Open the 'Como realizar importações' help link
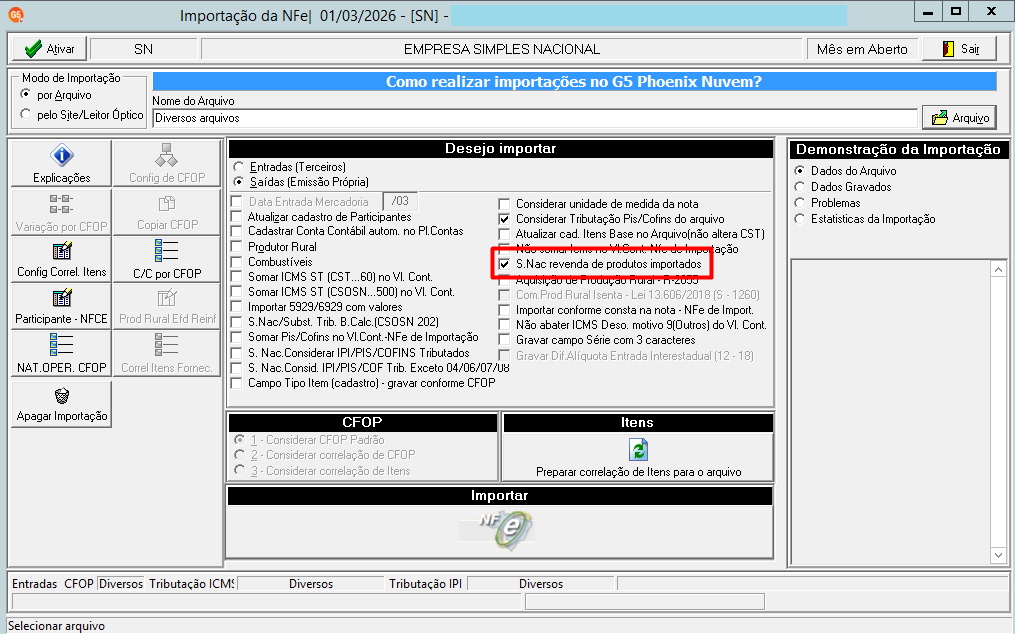Viewport: 1015px width, 634px height. (x=574, y=82)
